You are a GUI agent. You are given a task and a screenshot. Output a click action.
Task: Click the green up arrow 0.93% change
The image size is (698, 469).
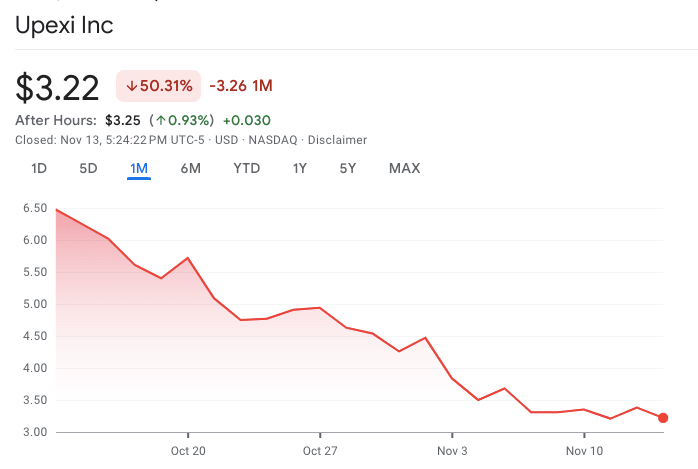pos(182,120)
